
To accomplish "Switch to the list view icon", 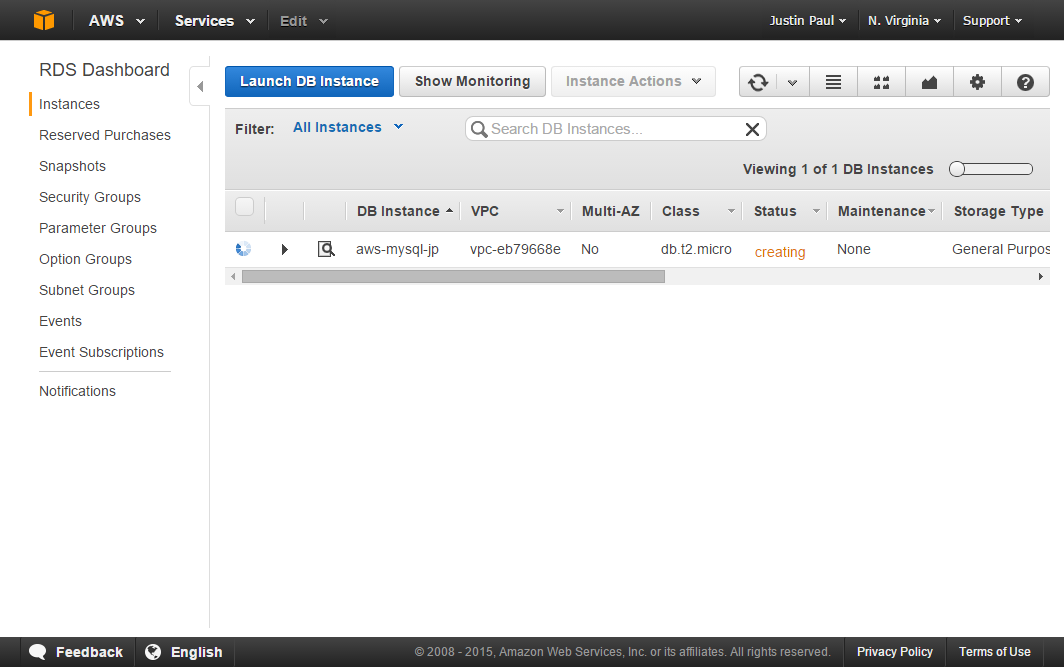I will [x=833, y=82].
